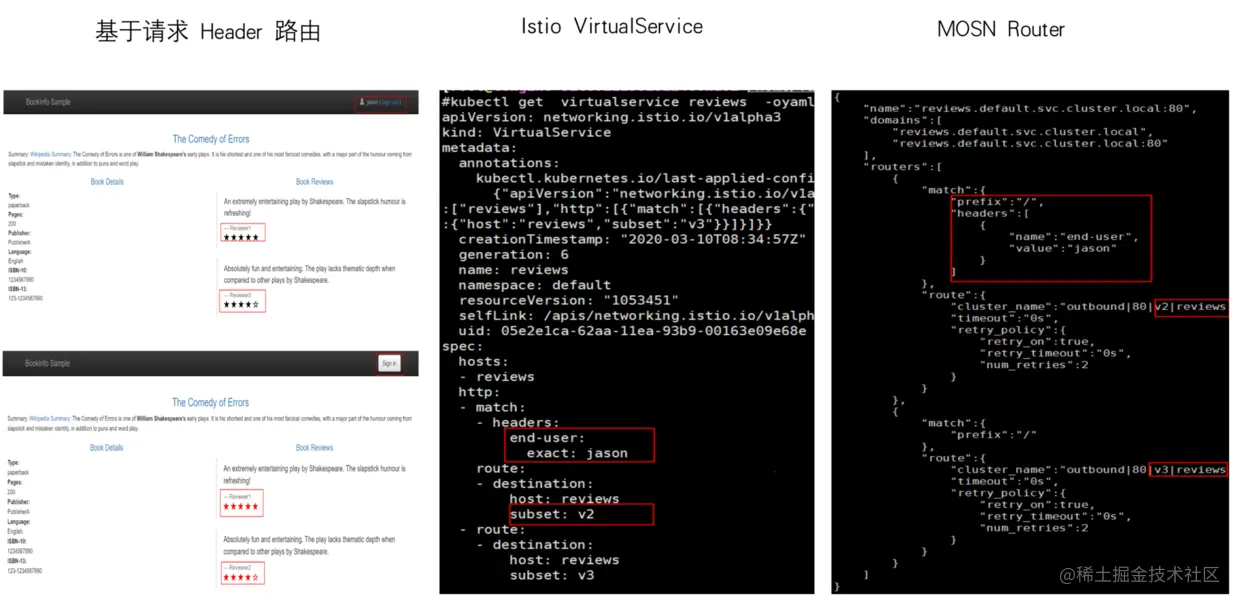The image size is (1240, 605).
Task: Click the Sign in button on signed-out BookInfo page
Action: click(389, 363)
